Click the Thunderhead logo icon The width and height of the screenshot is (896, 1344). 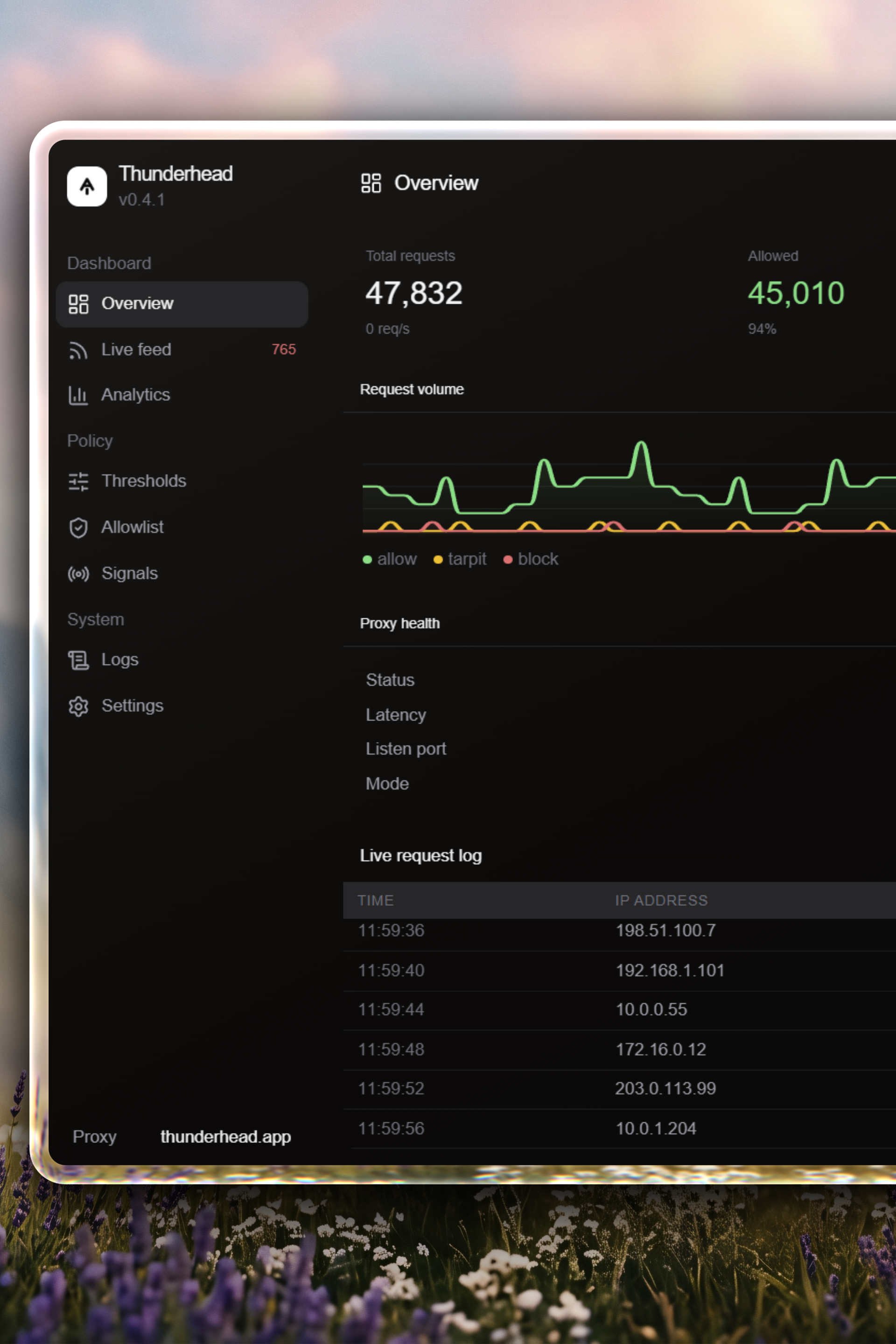(x=87, y=186)
